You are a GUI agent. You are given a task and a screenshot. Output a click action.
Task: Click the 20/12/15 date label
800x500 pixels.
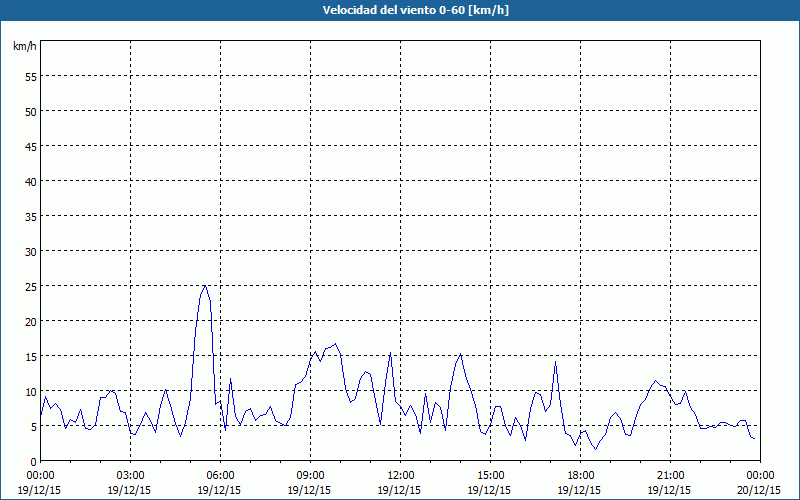(x=759, y=490)
